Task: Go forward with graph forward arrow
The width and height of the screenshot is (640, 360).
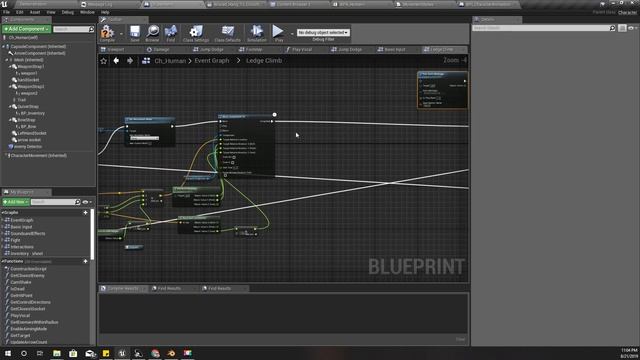Action: point(130,60)
